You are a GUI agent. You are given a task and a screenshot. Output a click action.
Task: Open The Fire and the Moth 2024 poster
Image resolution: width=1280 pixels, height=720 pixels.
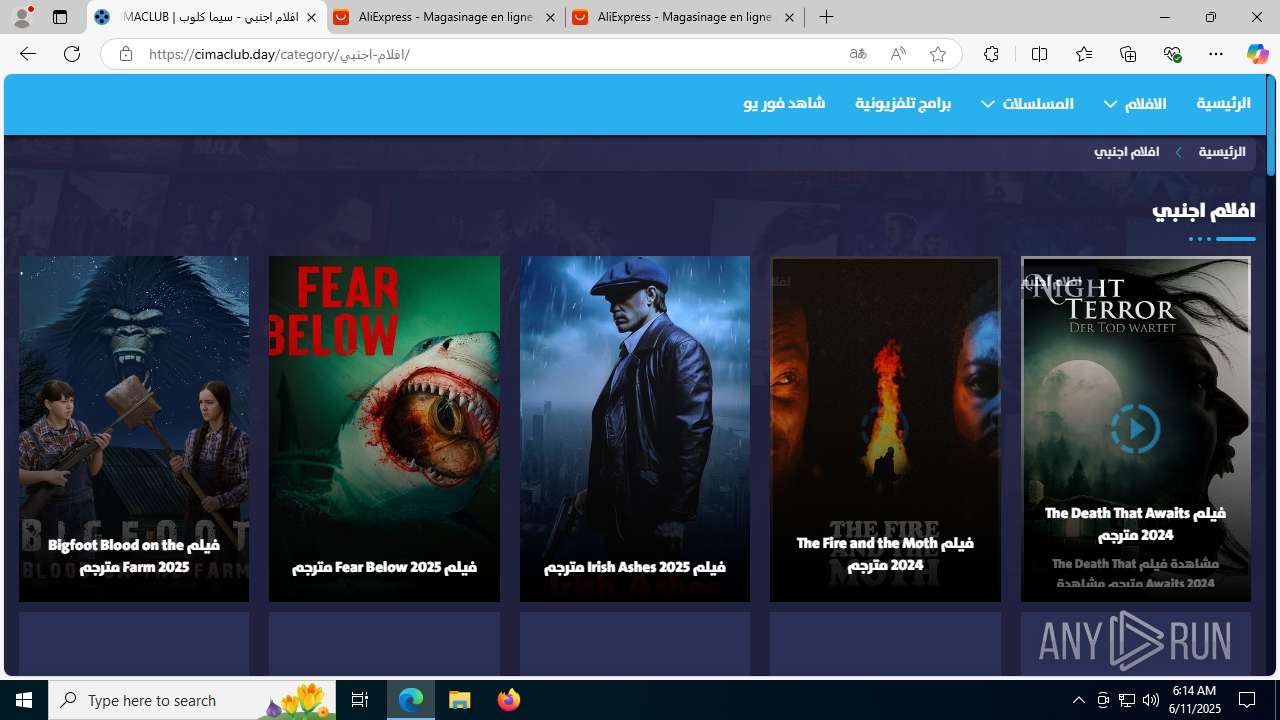coord(885,429)
